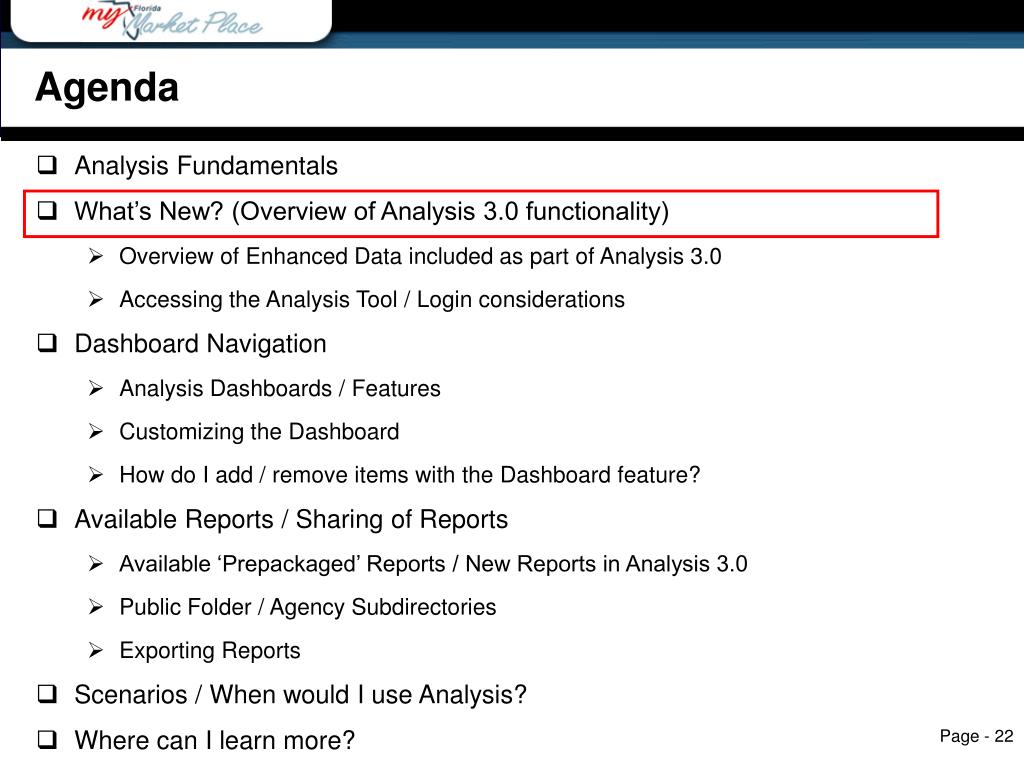
Task: Click arrow beside Public Folder / Agency Subdirectories
Action: pyautogui.click(x=96, y=607)
